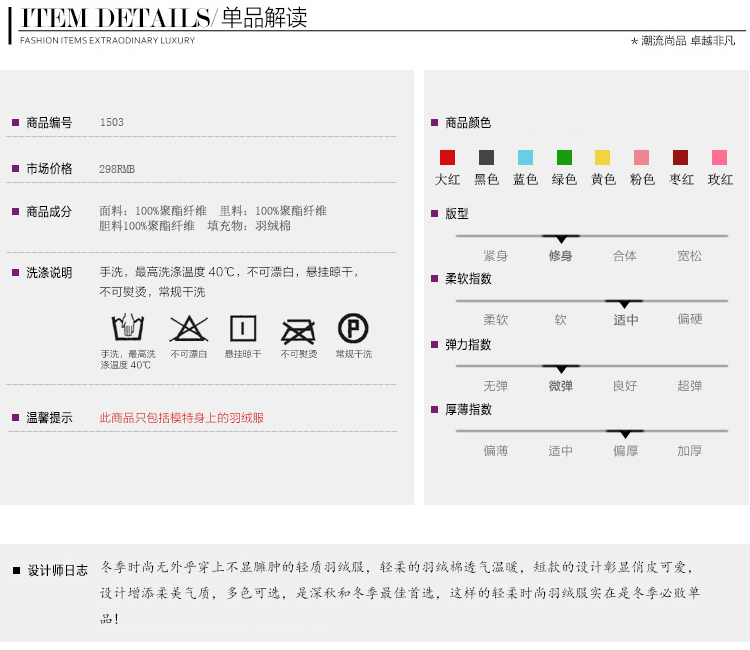The height and width of the screenshot is (650, 750).
Task: Click the hand wash 40℃ care icon
Action: [128, 327]
